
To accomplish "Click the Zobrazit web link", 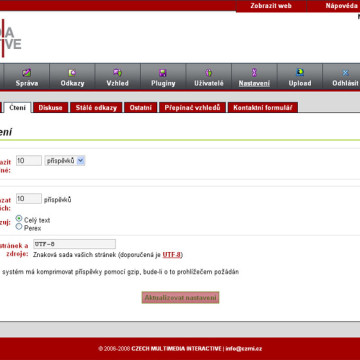I will (x=271, y=6).
